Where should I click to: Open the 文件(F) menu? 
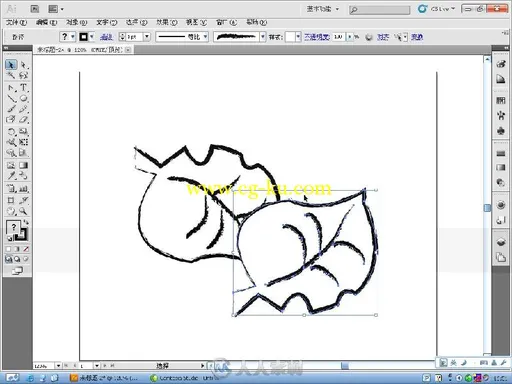16,22
